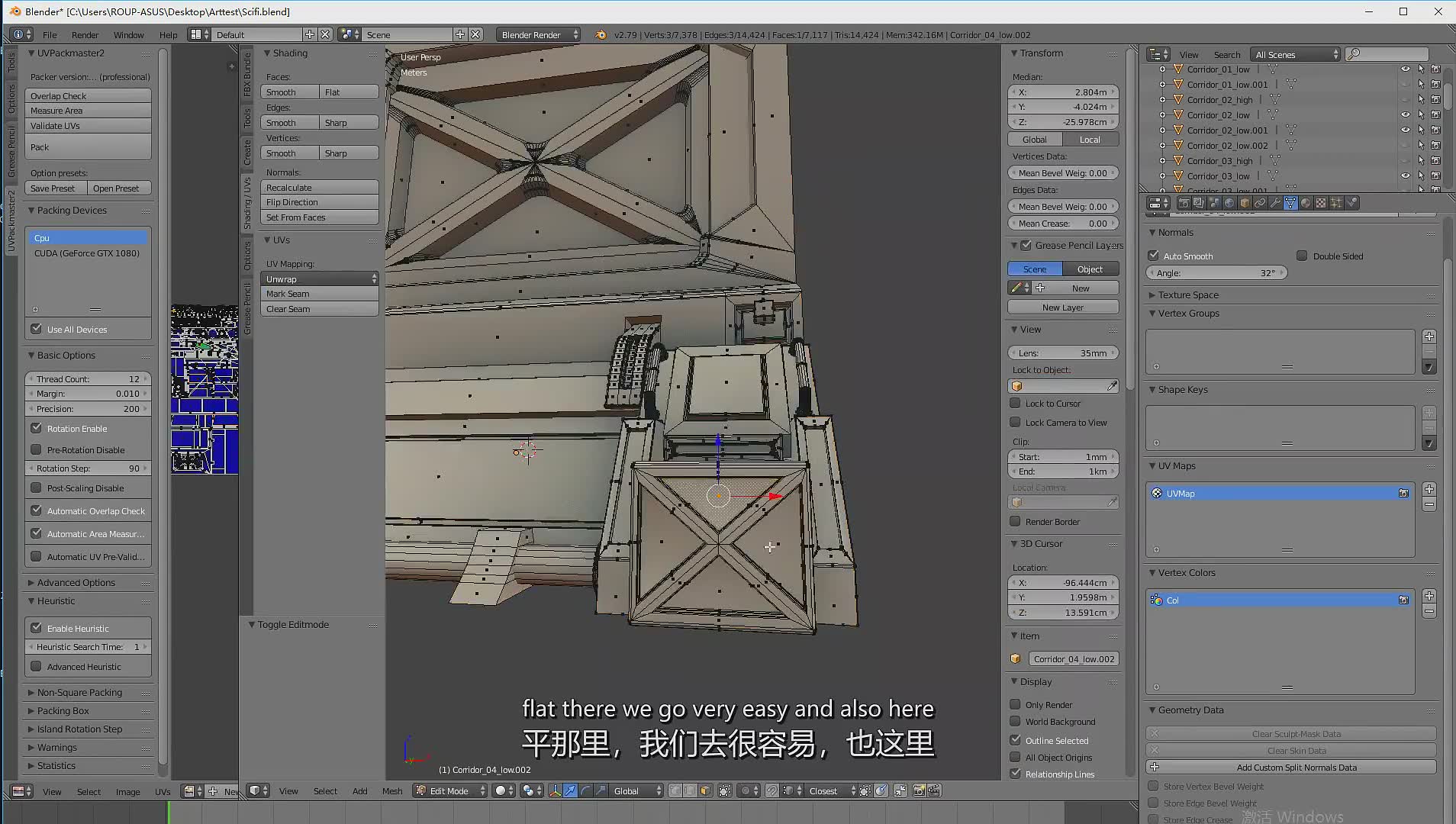The height and width of the screenshot is (824, 1456).
Task: Open the Edit Mode dropdown
Action: (x=450, y=790)
